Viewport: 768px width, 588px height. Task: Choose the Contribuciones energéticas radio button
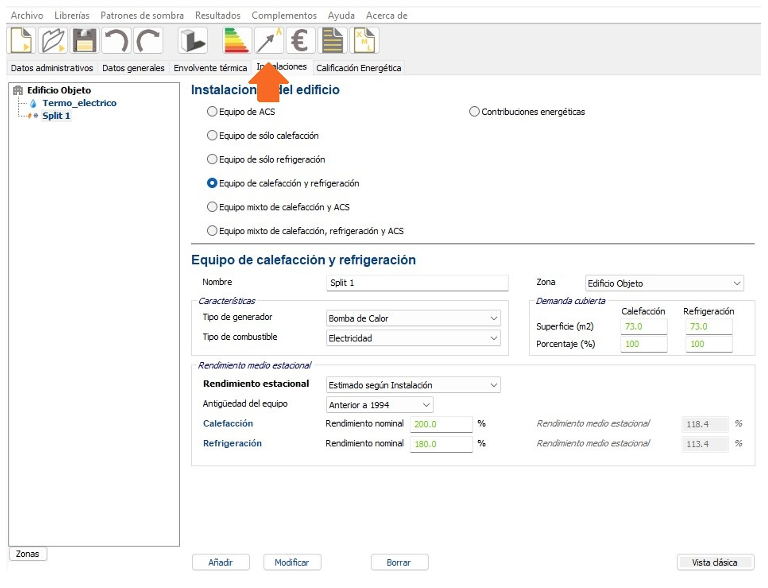pos(474,112)
